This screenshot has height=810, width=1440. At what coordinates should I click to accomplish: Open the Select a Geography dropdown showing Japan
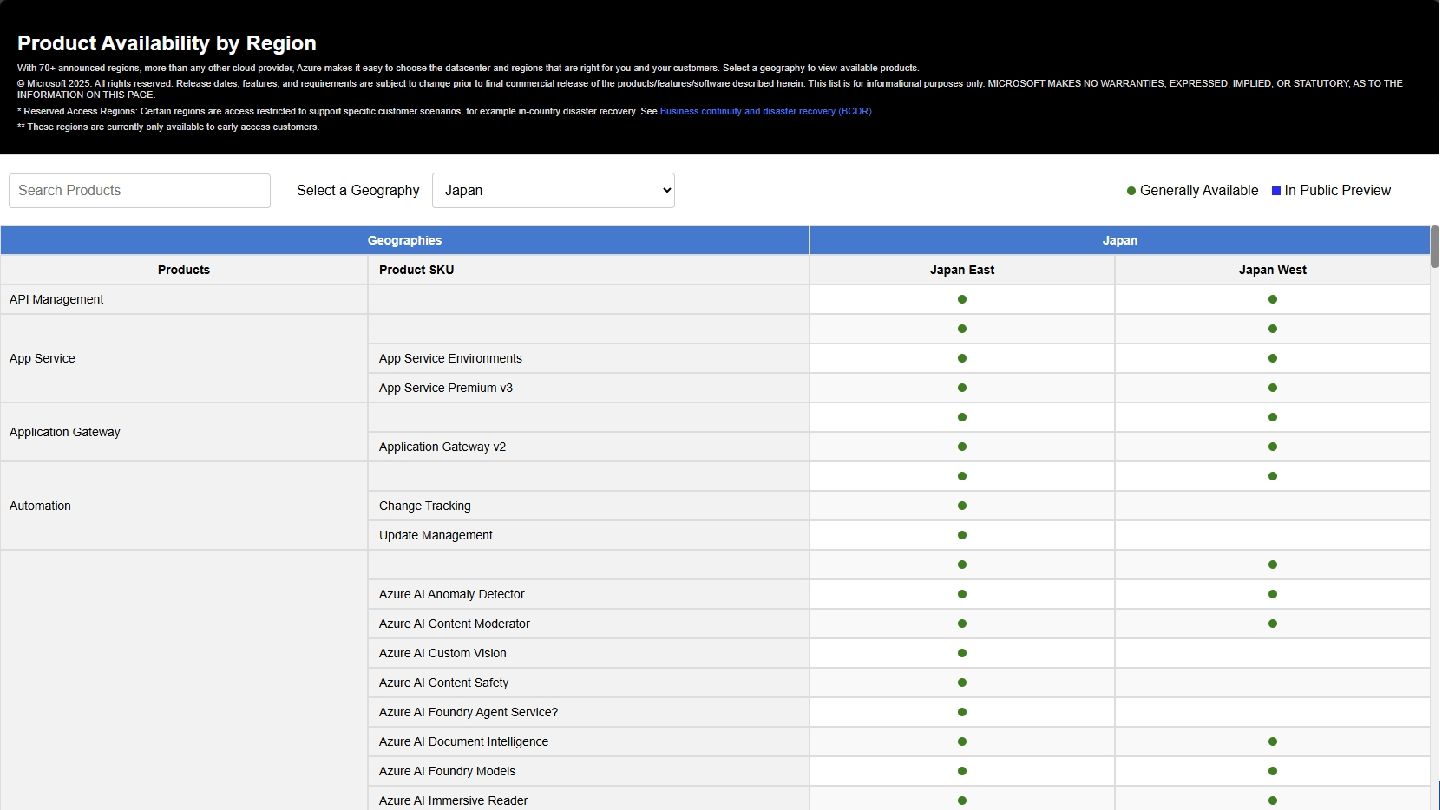click(x=553, y=190)
